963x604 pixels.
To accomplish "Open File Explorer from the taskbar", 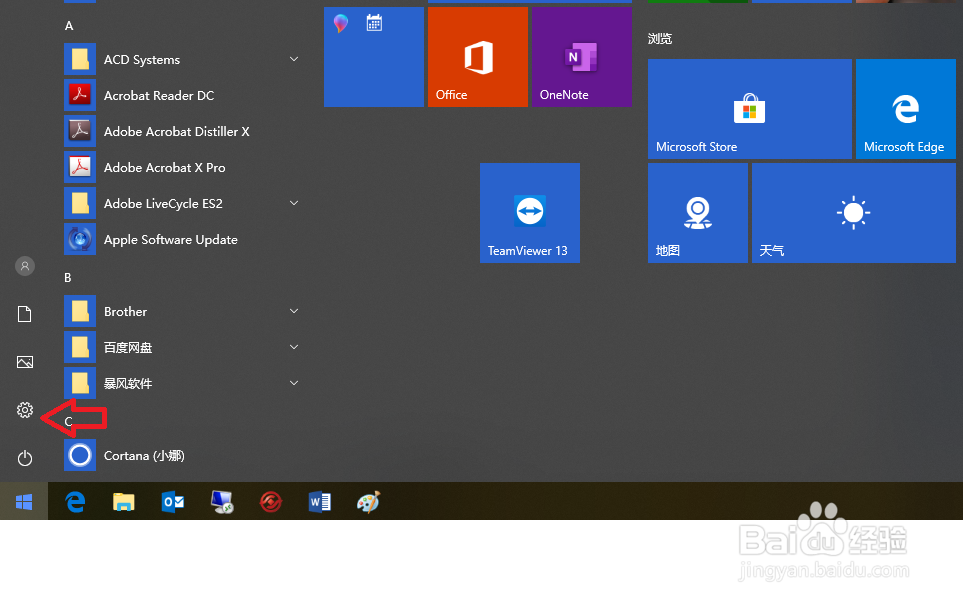I will 123,502.
